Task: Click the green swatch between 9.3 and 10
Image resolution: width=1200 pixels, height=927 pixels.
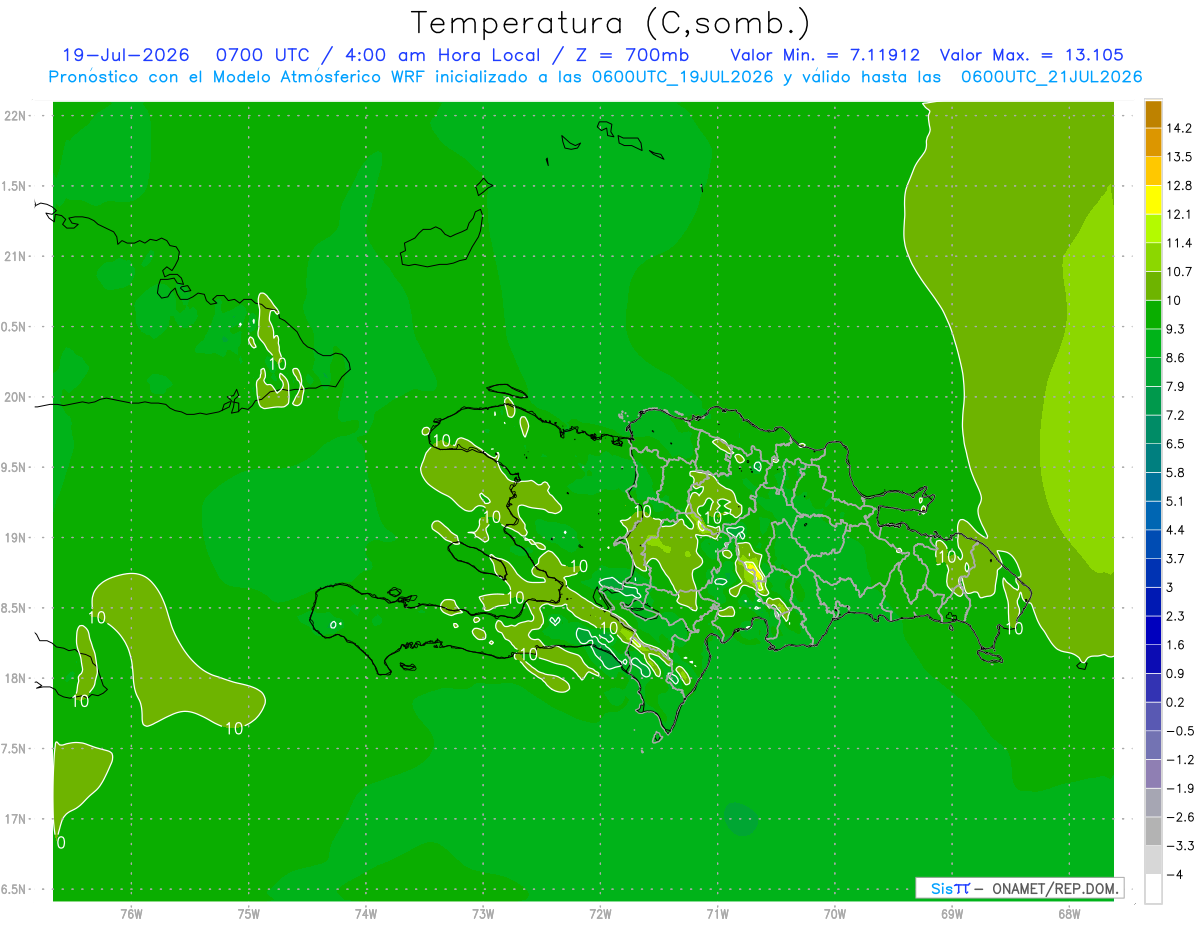Action: [1153, 314]
